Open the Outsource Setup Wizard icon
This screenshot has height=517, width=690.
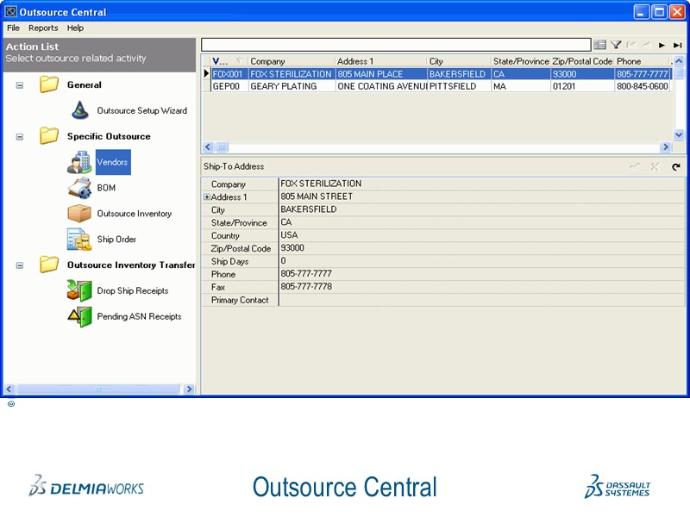pyautogui.click(x=80, y=111)
